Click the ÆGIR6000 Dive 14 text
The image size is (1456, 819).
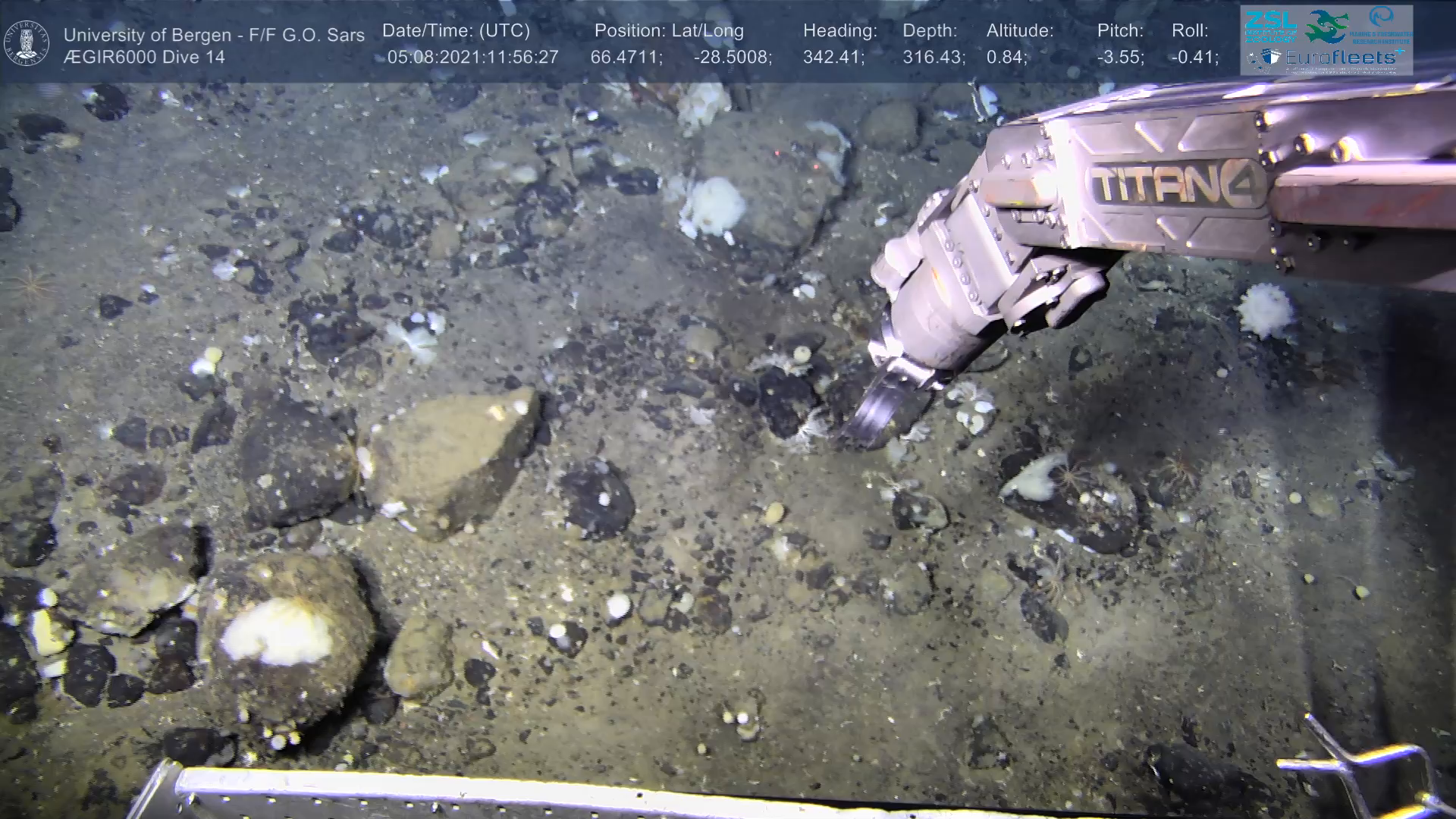(x=144, y=58)
